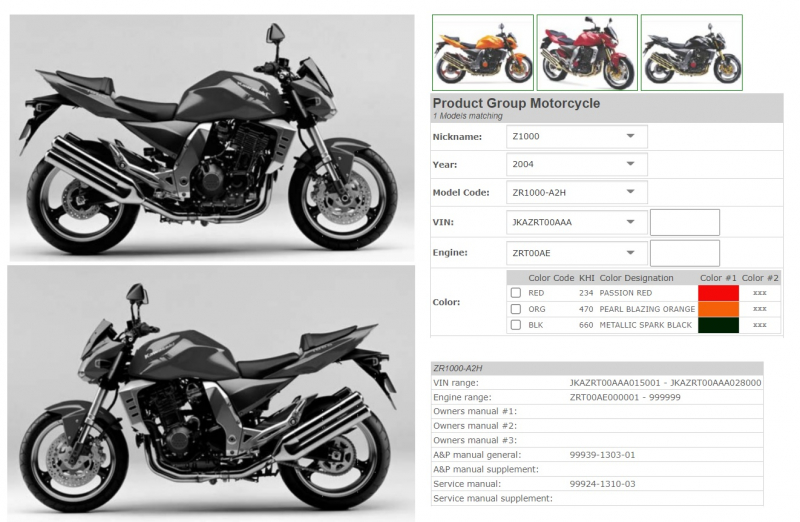The image size is (800, 522).
Task: Select the orange Z1000 motorcycle thumbnail
Action: tap(483, 53)
